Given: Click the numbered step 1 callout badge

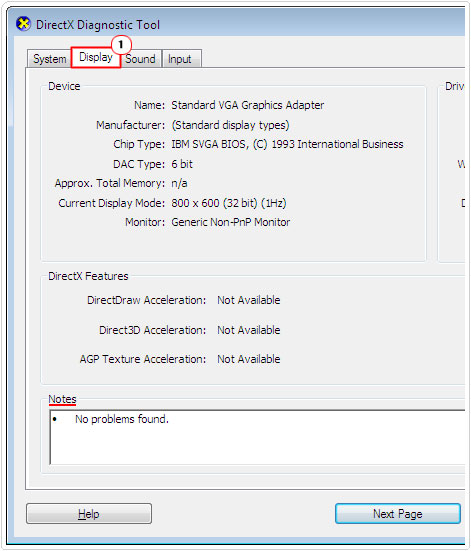Looking at the screenshot, I should [x=121, y=45].
